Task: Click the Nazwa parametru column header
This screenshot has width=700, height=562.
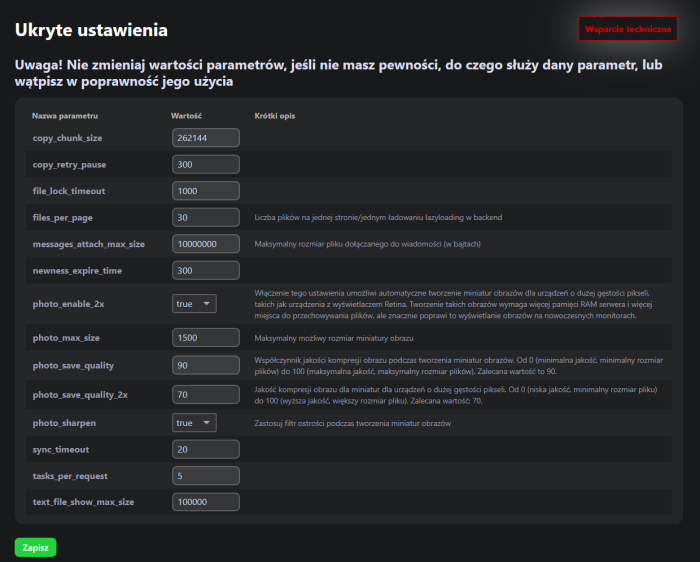Action: [x=64, y=116]
